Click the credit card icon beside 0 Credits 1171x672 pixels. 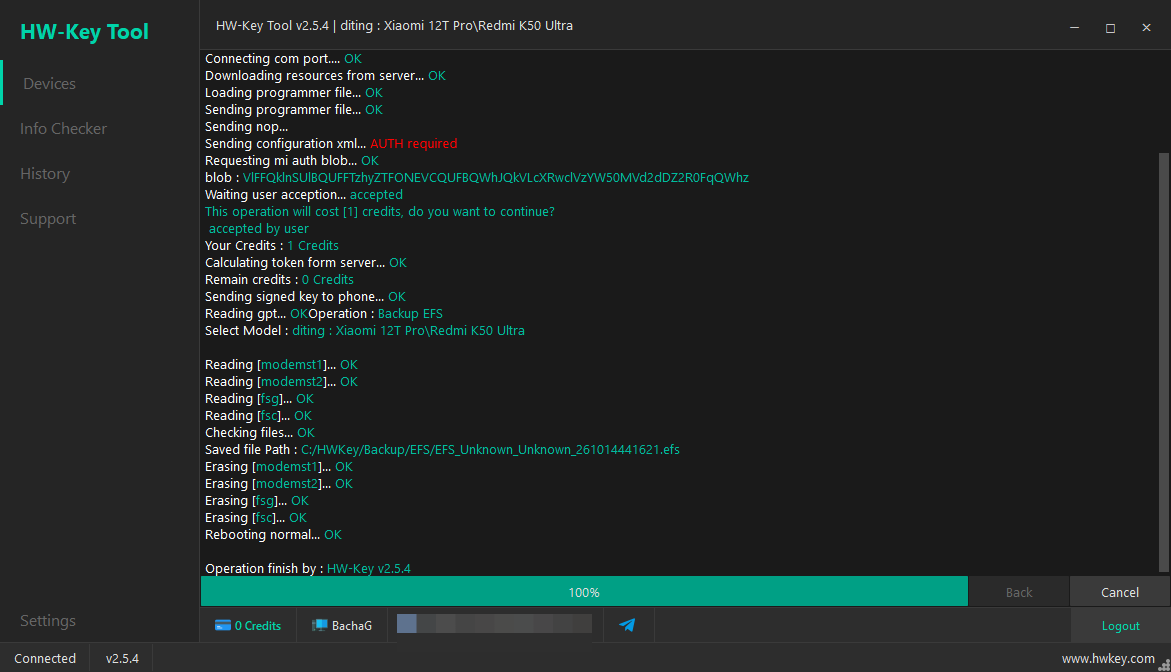pyautogui.click(x=223, y=626)
